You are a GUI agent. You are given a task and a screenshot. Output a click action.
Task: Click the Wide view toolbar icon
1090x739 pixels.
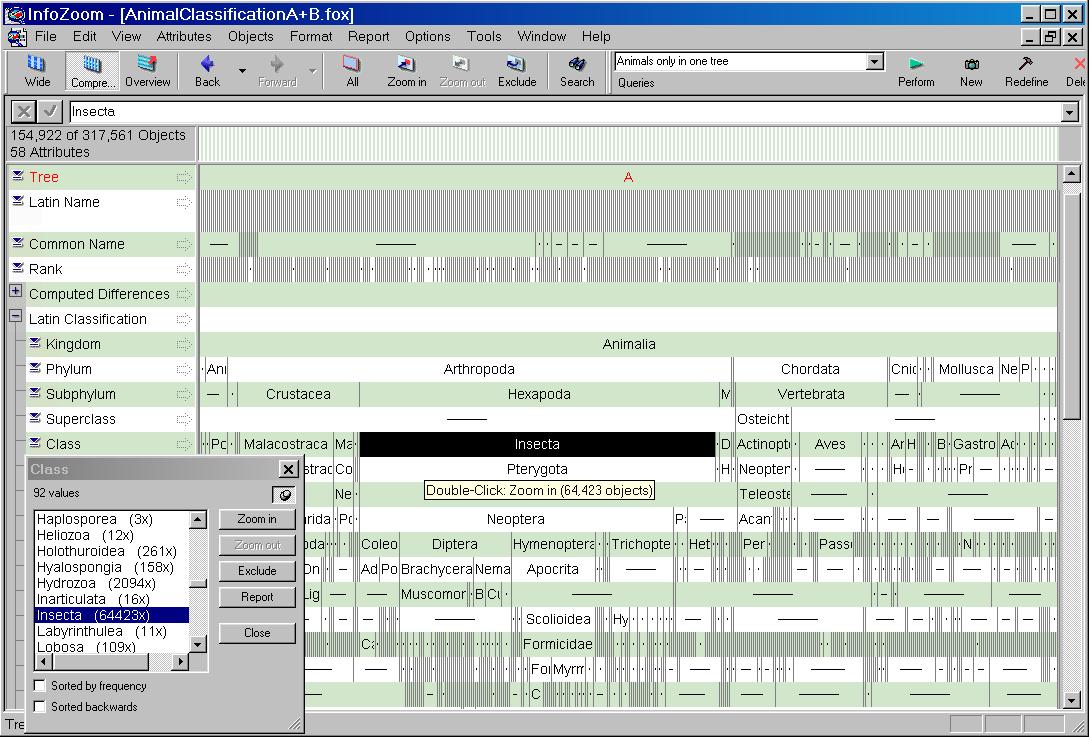click(37, 70)
